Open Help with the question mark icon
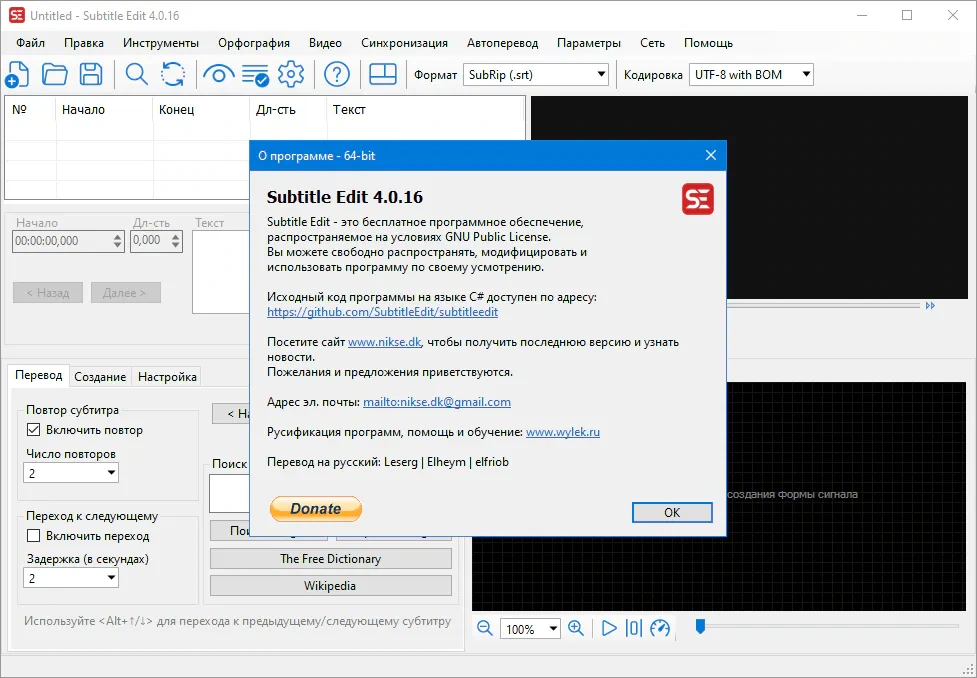The height and width of the screenshot is (678, 977). point(336,75)
